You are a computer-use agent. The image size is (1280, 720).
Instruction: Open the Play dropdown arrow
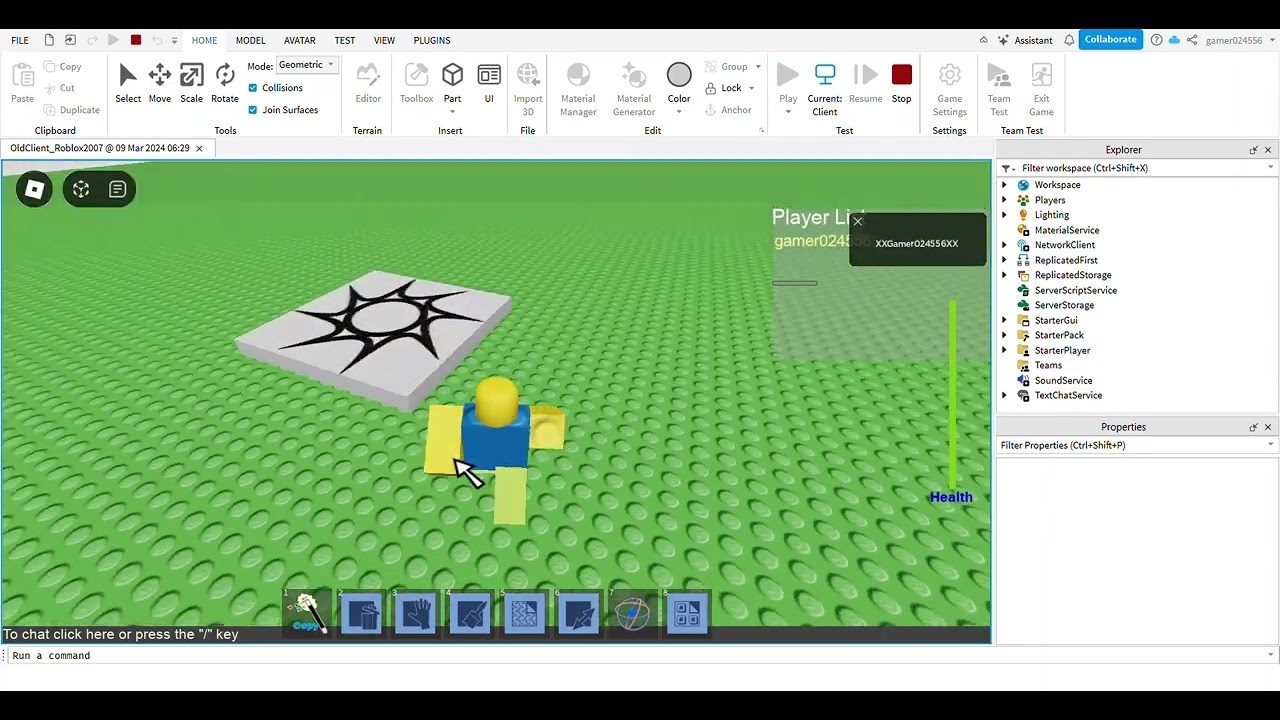pyautogui.click(x=788, y=111)
